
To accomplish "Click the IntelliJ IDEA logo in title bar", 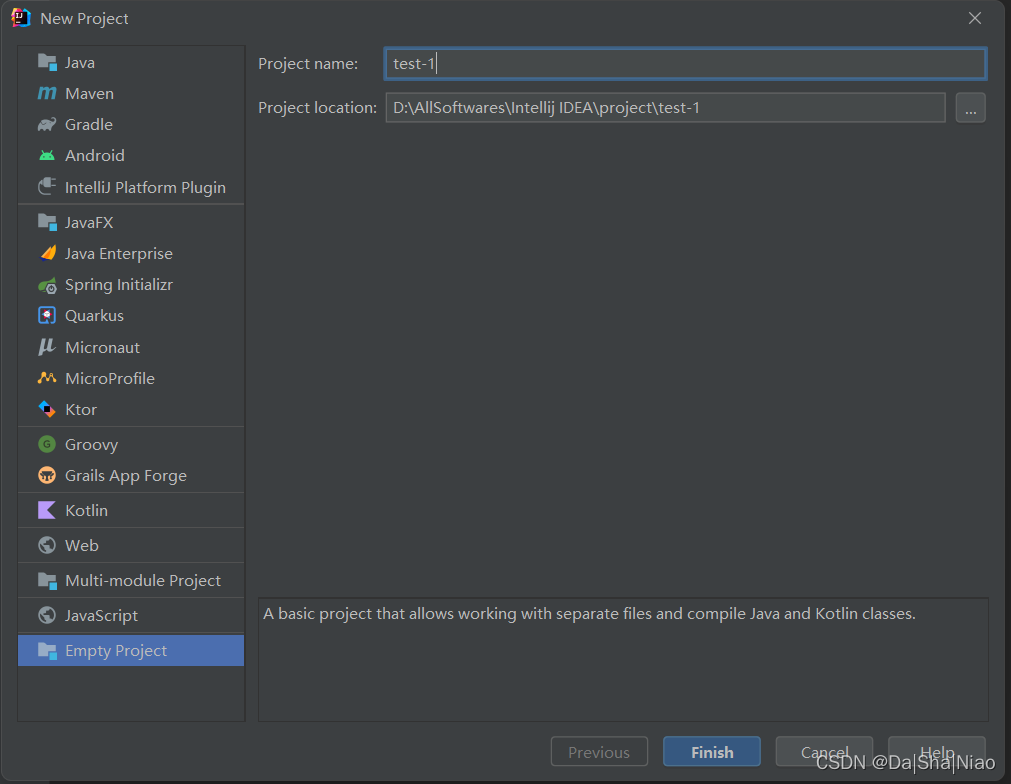I will pos(21,18).
